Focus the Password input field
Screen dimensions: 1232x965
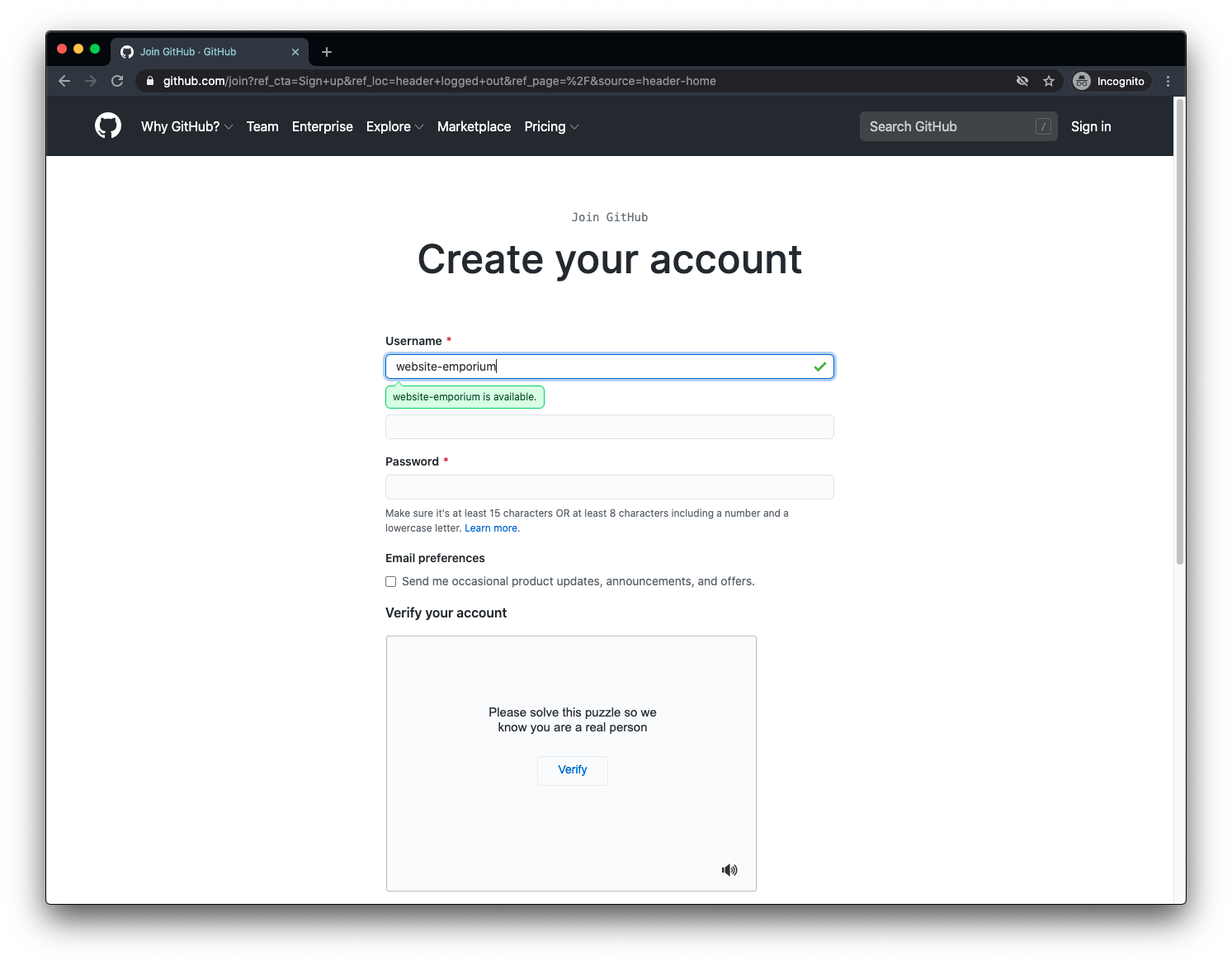[610, 487]
